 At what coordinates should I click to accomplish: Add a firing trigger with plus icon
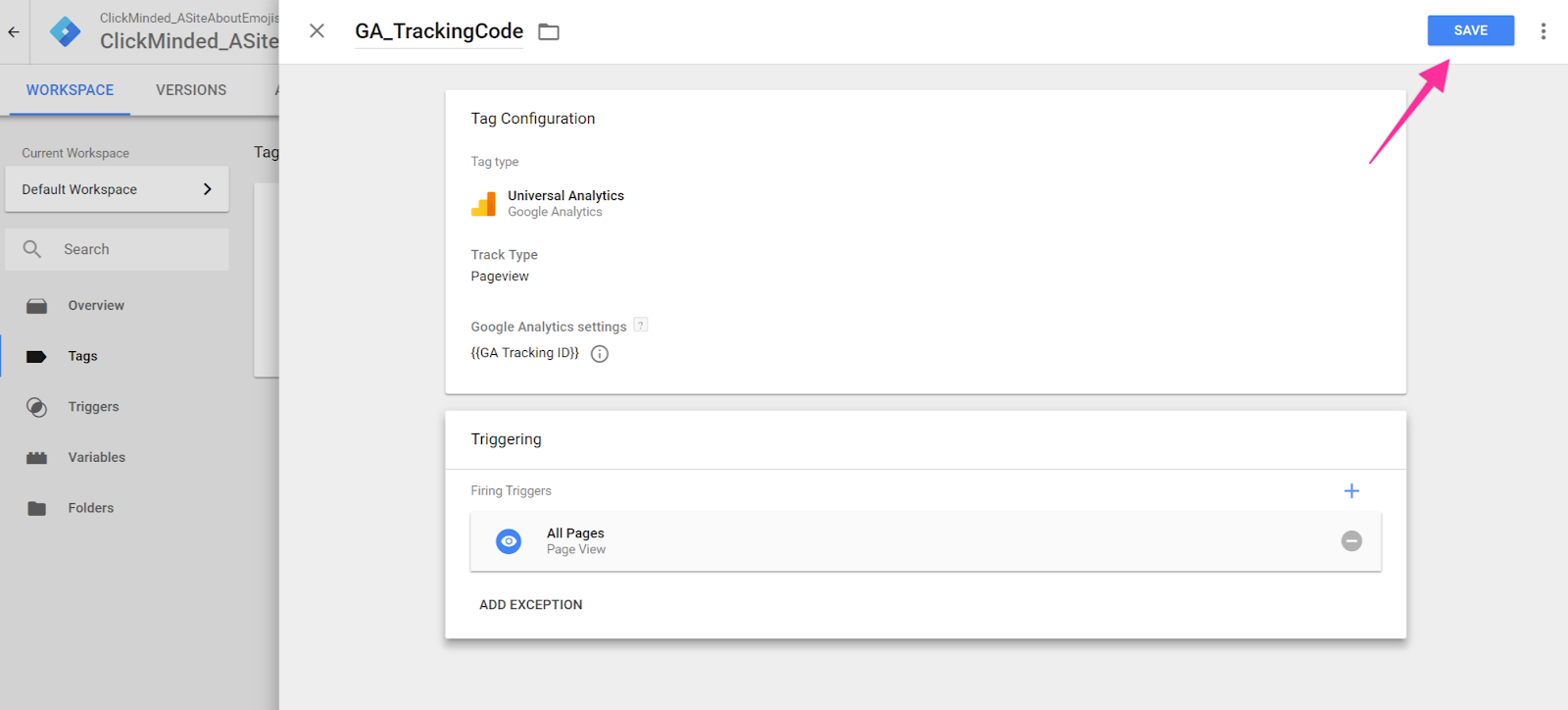1351,491
